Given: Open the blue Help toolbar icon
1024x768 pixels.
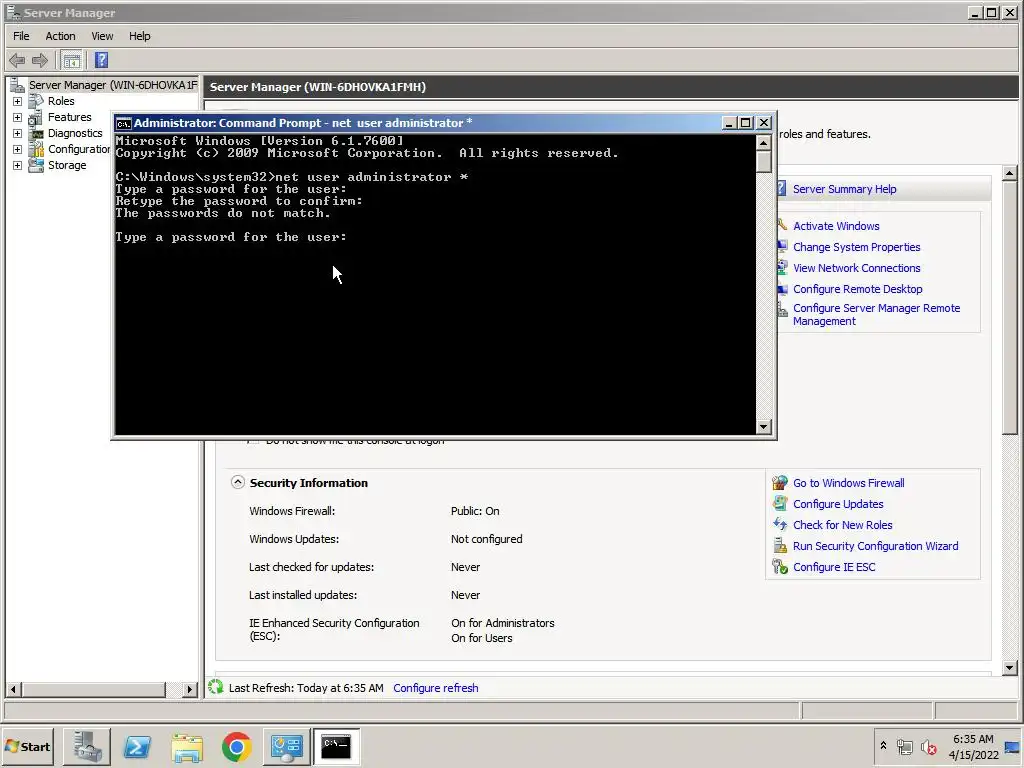Looking at the screenshot, I should (101, 61).
